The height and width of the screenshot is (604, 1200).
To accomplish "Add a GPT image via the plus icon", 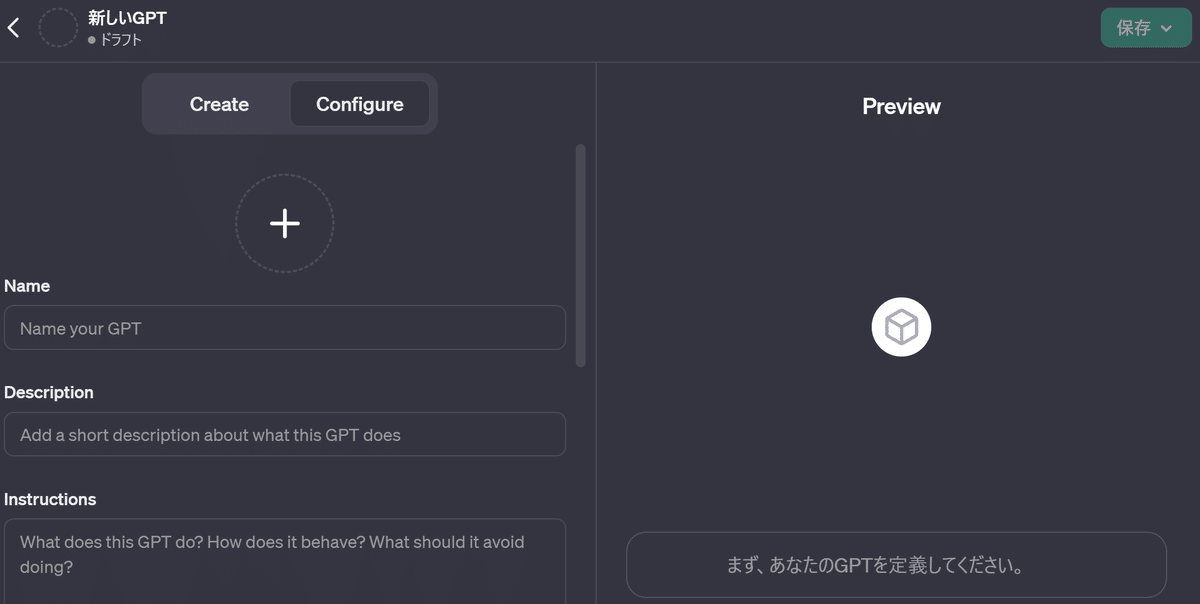I will pyautogui.click(x=285, y=223).
